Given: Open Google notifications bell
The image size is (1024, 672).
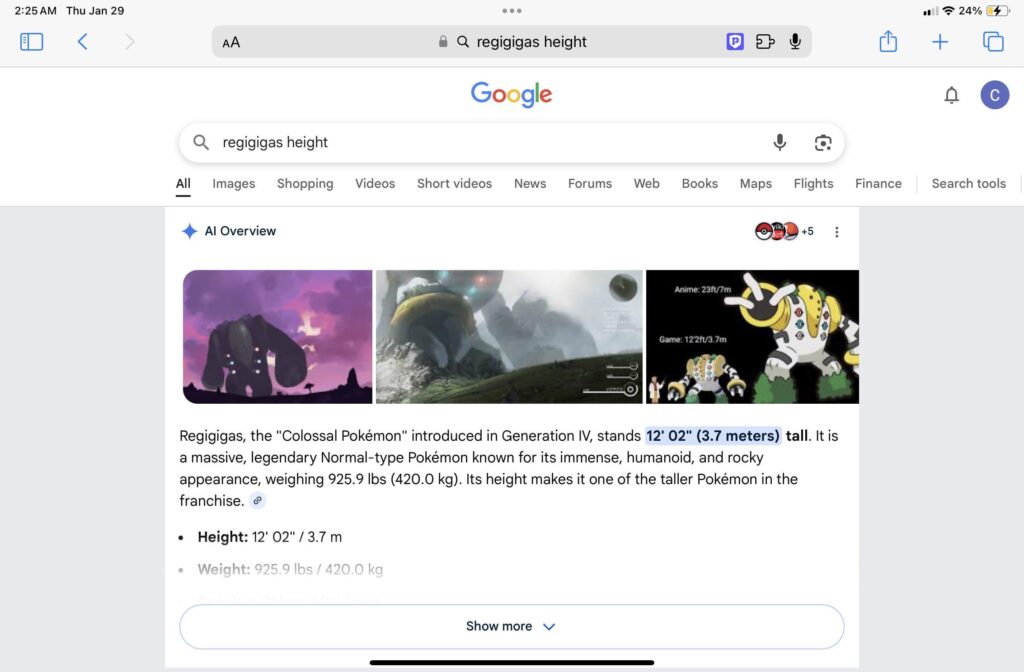Looking at the screenshot, I should [x=952, y=95].
